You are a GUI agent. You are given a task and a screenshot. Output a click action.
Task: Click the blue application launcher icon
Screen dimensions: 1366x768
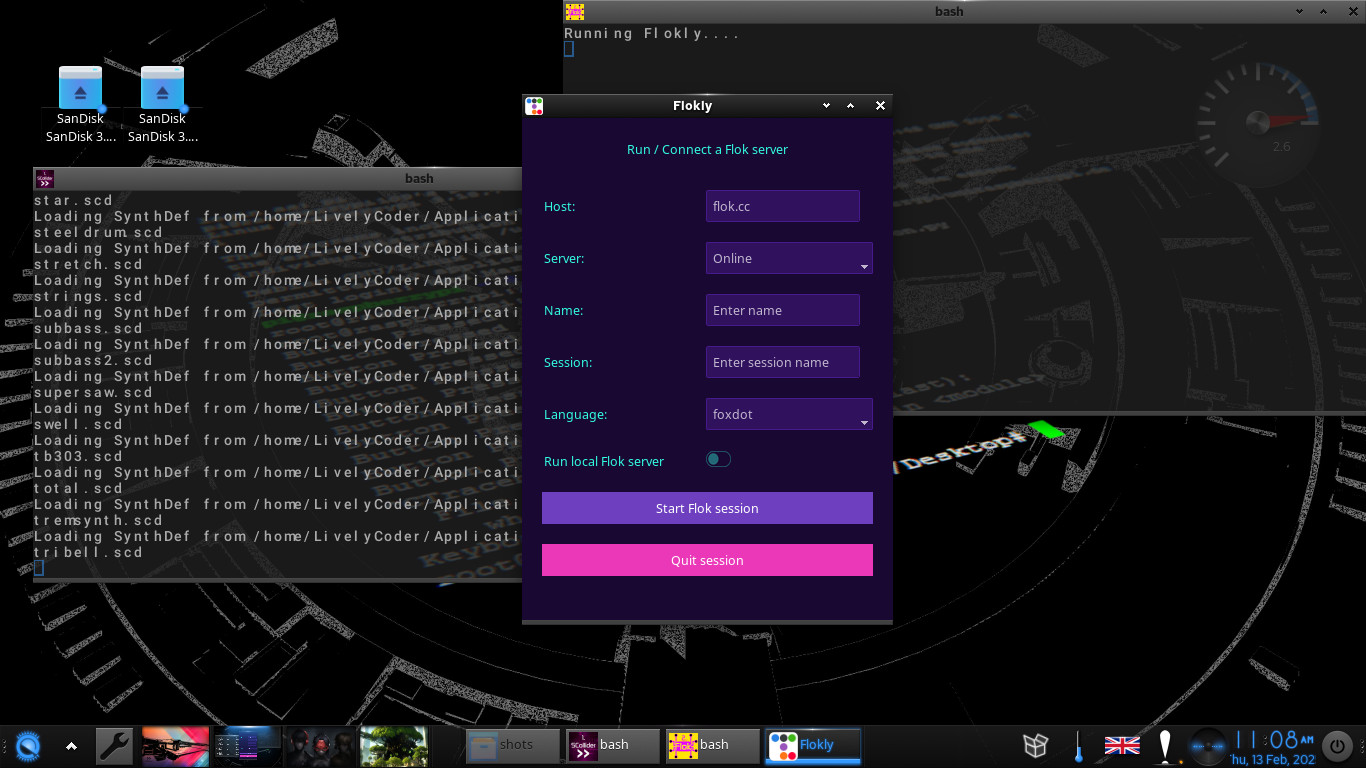[x=29, y=746]
